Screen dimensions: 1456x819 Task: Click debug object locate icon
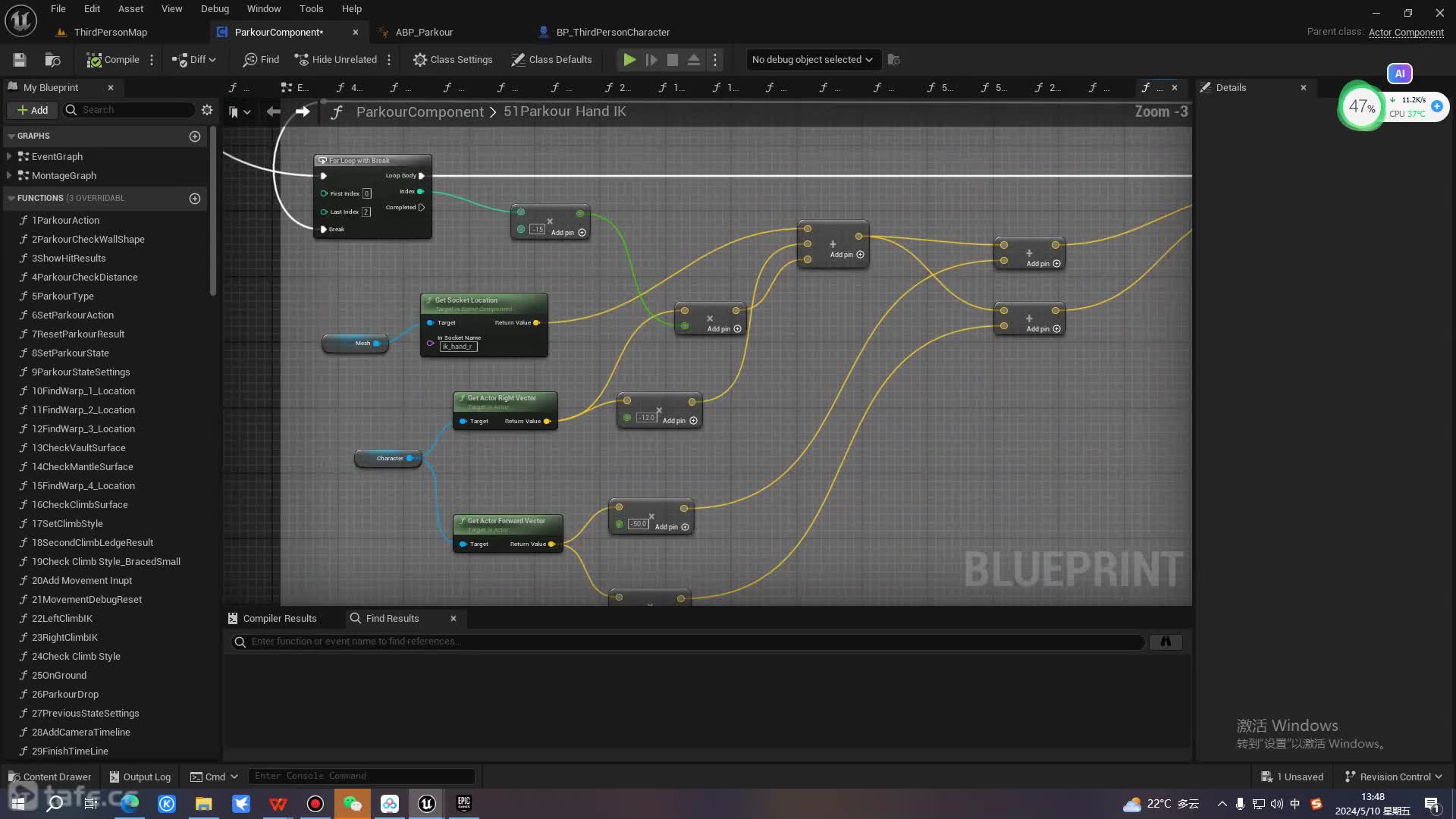(894, 59)
